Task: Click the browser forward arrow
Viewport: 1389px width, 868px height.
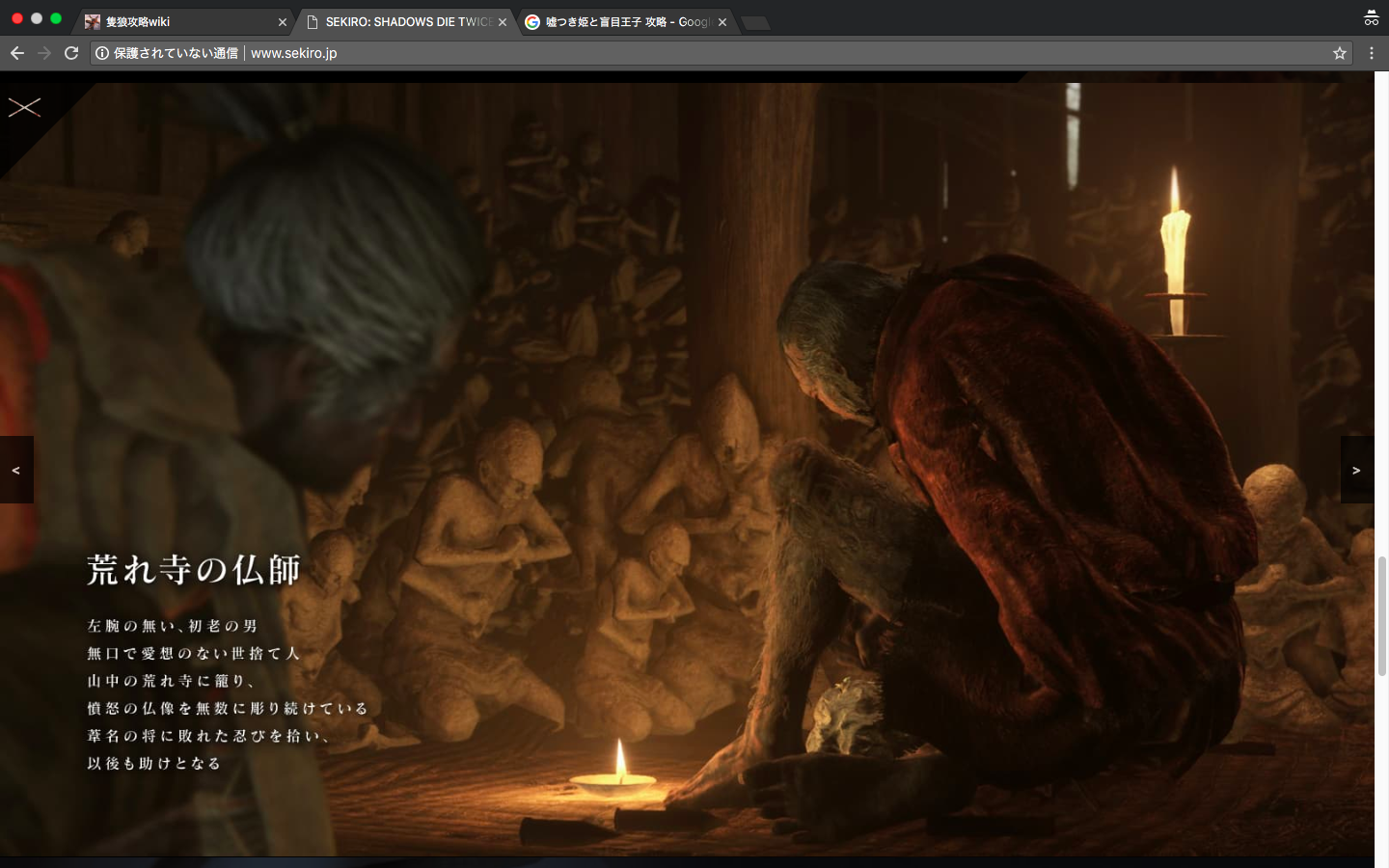Action: click(x=44, y=53)
